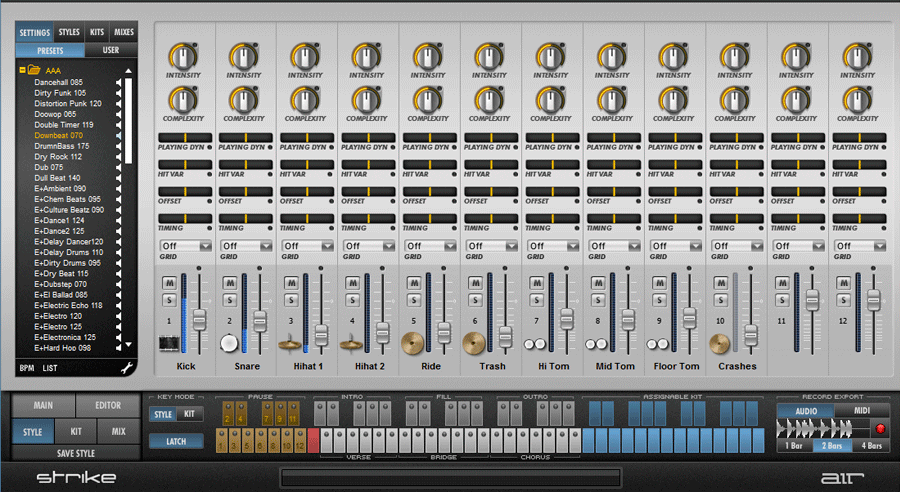Open the wrench settings icon

tap(127, 368)
